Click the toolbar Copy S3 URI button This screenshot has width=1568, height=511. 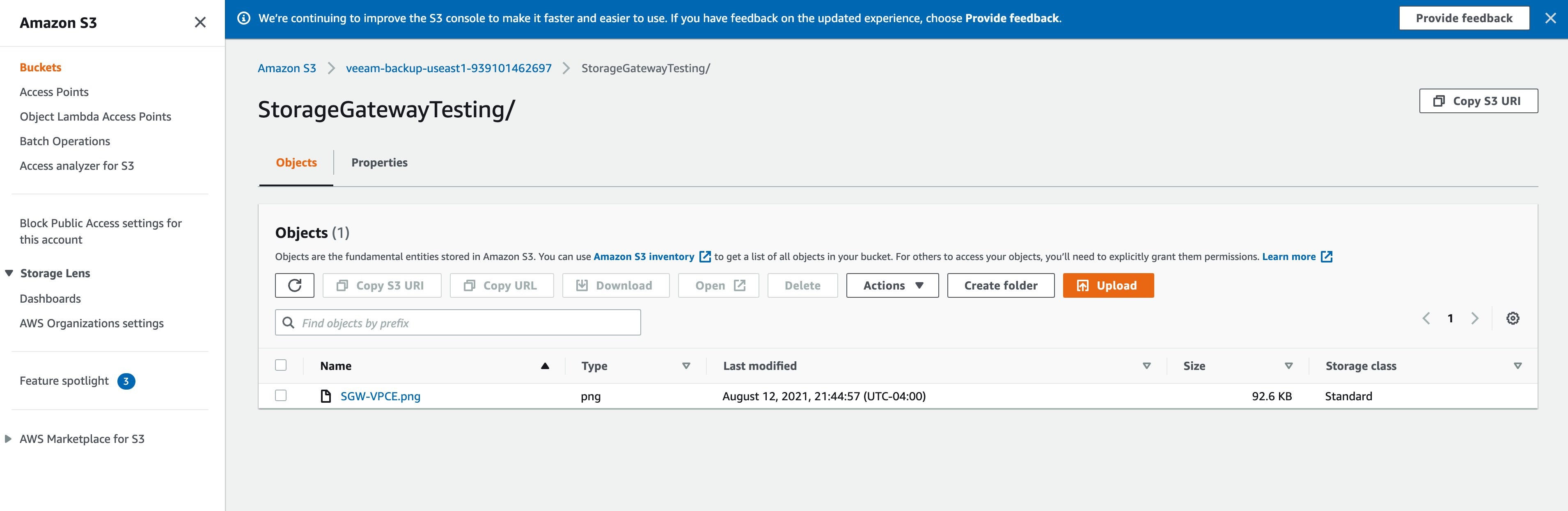pyautogui.click(x=382, y=285)
